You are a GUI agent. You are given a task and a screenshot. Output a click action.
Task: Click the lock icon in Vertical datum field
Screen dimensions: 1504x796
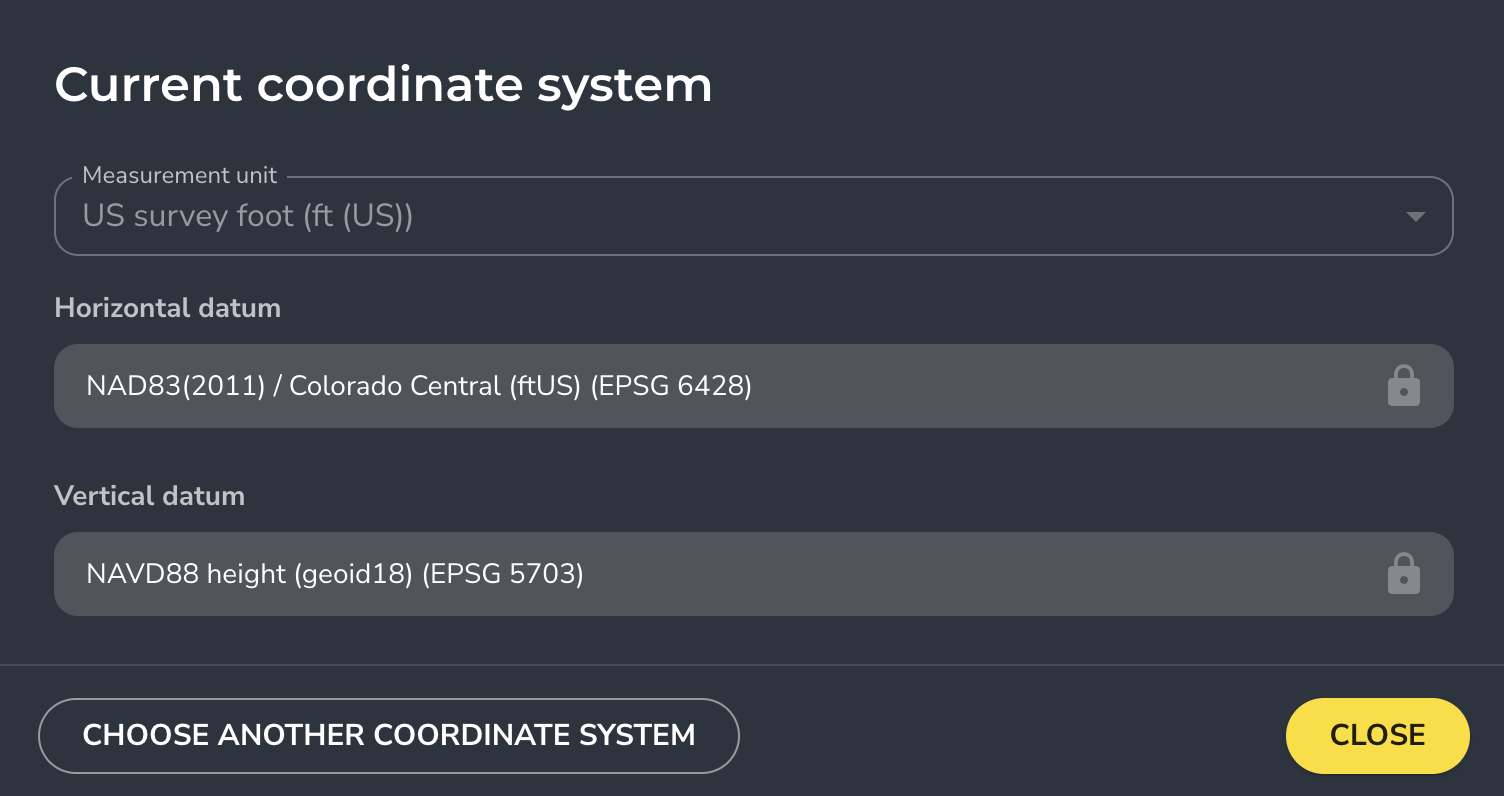[1404, 574]
